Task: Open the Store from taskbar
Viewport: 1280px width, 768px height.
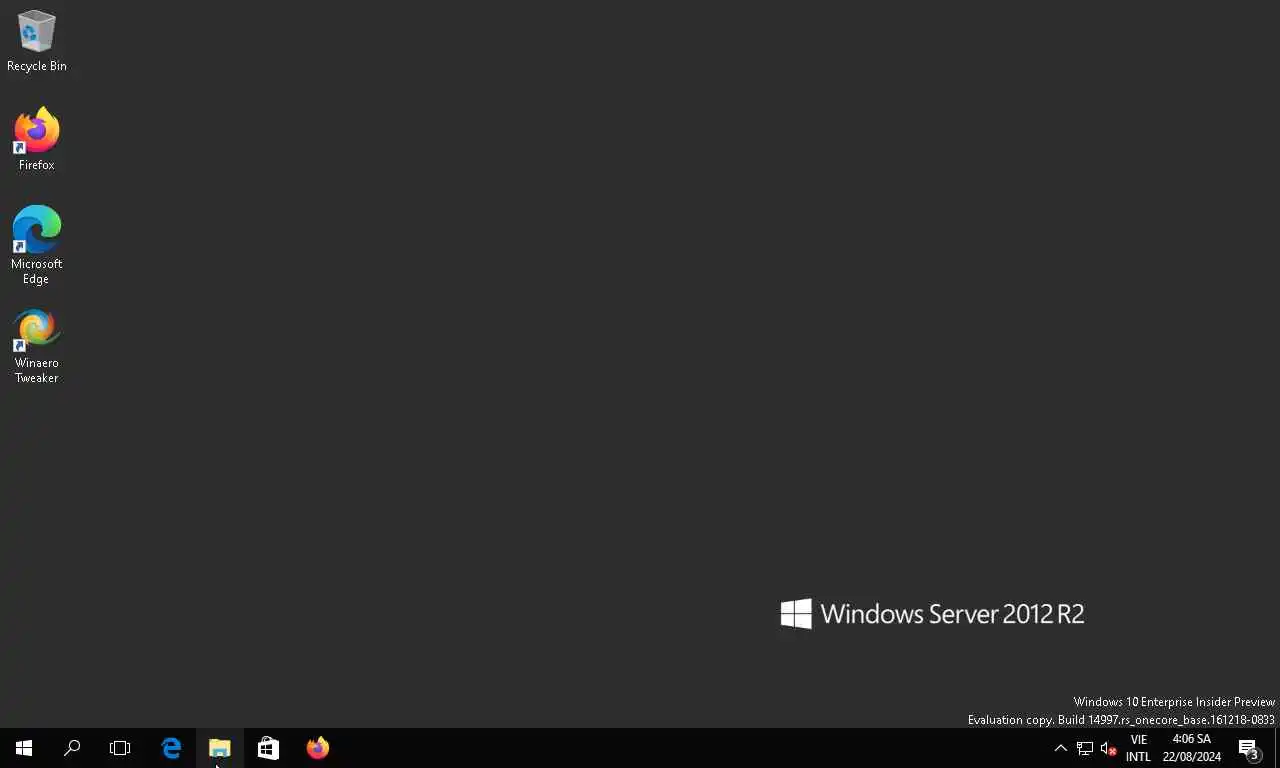Action: [x=268, y=748]
